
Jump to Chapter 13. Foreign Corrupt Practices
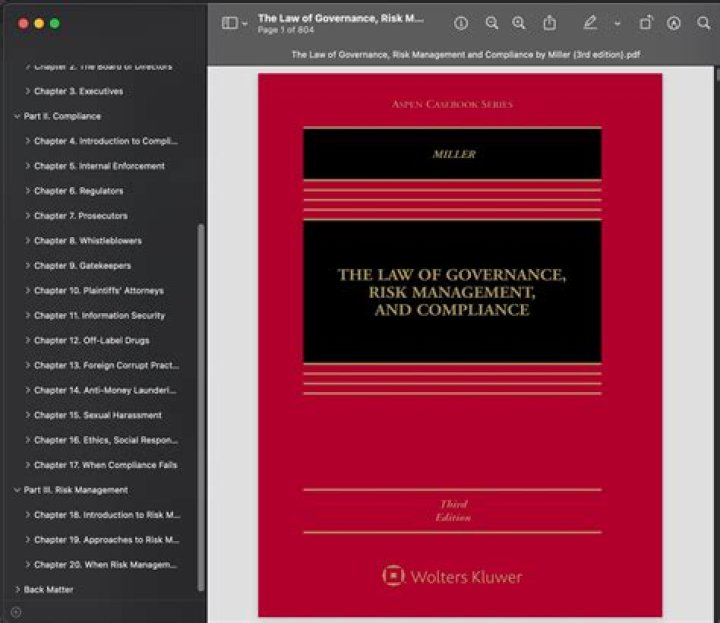(x=107, y=365)
